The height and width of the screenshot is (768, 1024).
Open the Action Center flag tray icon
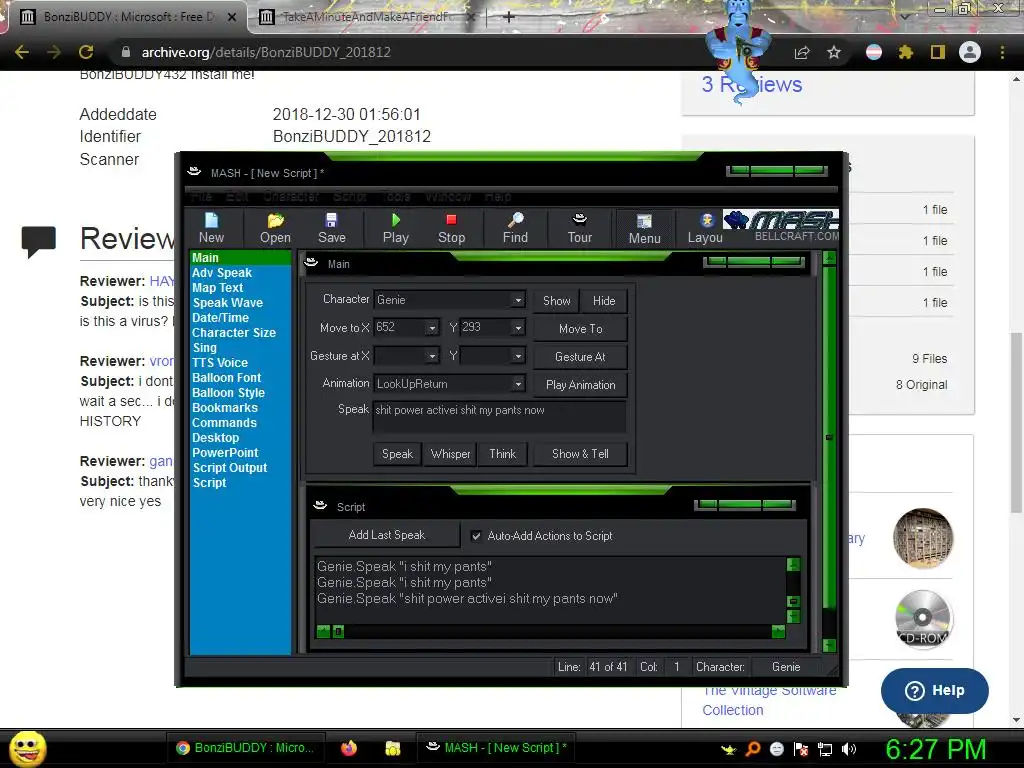801,749
